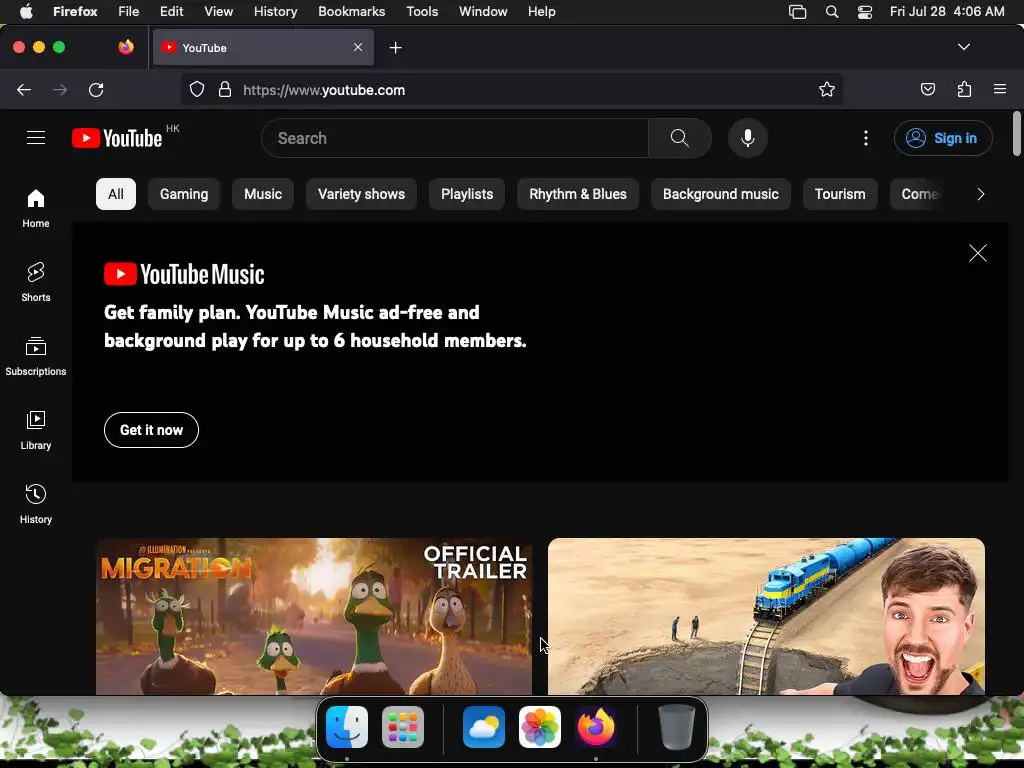
Task: Select the Variety shows chip
Action: 361,194
